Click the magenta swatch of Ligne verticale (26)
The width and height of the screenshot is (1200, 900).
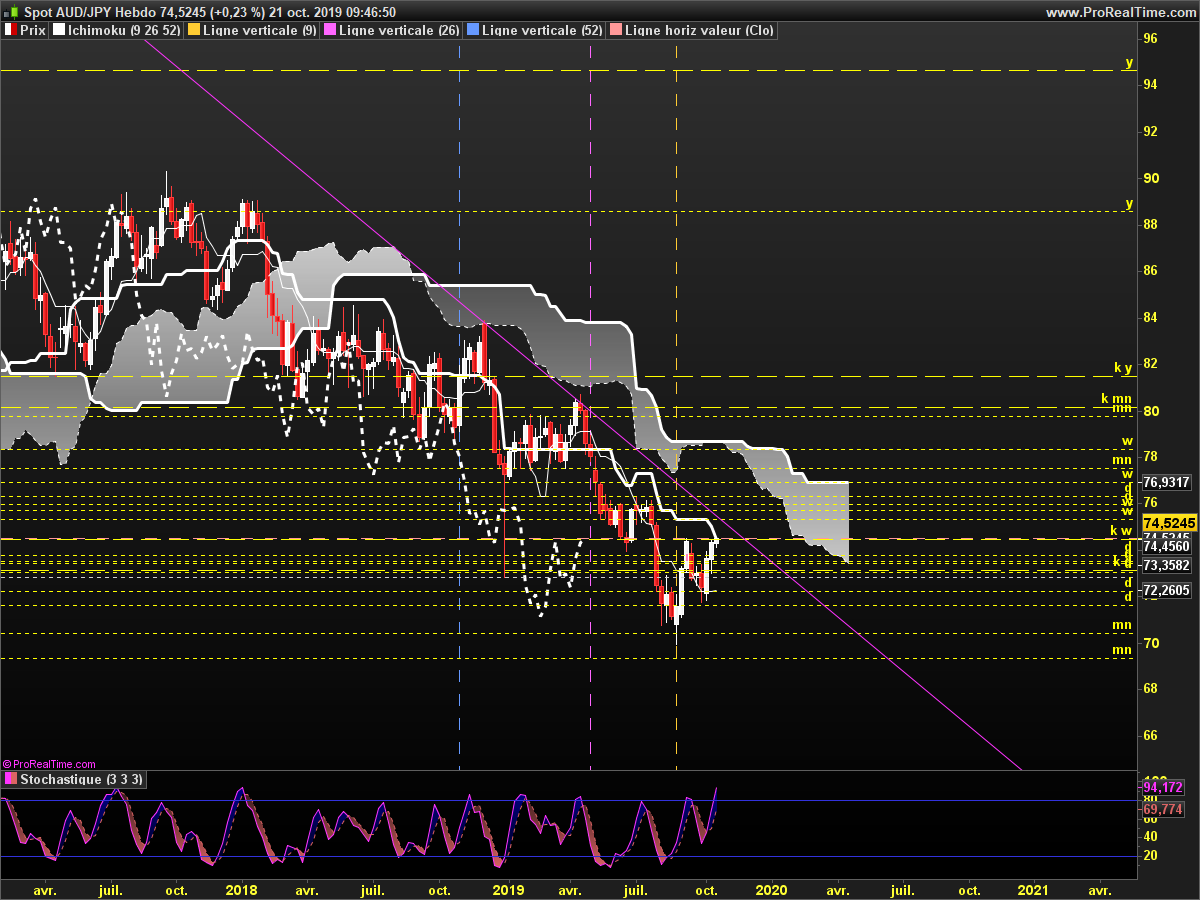(x=331, y=31)
